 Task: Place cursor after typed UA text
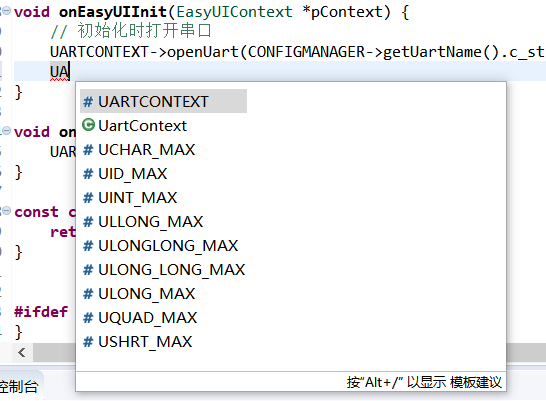point(70,71)
